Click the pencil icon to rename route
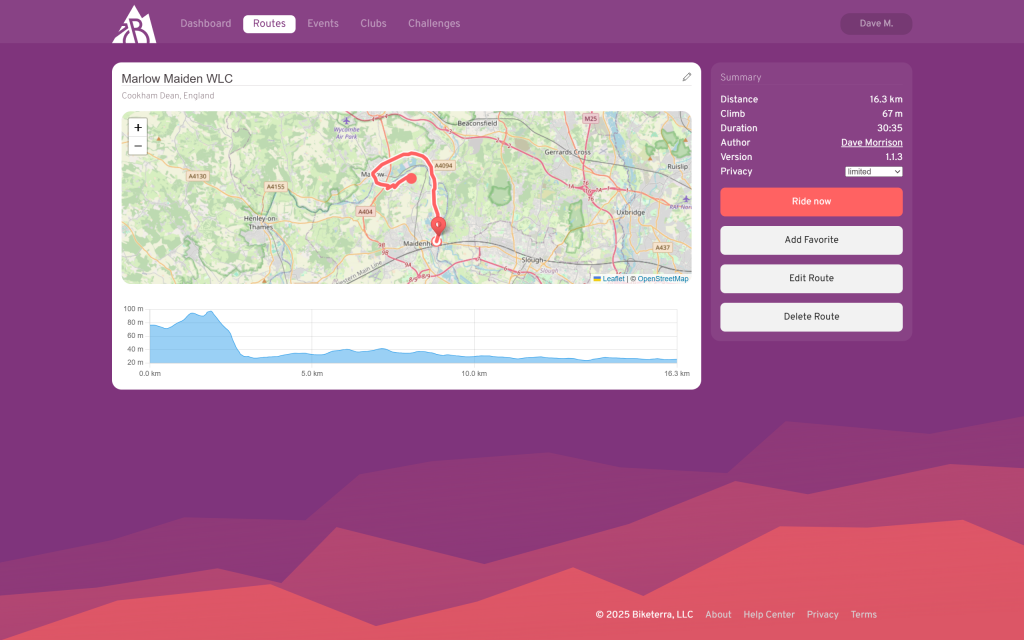 [687, 77]
